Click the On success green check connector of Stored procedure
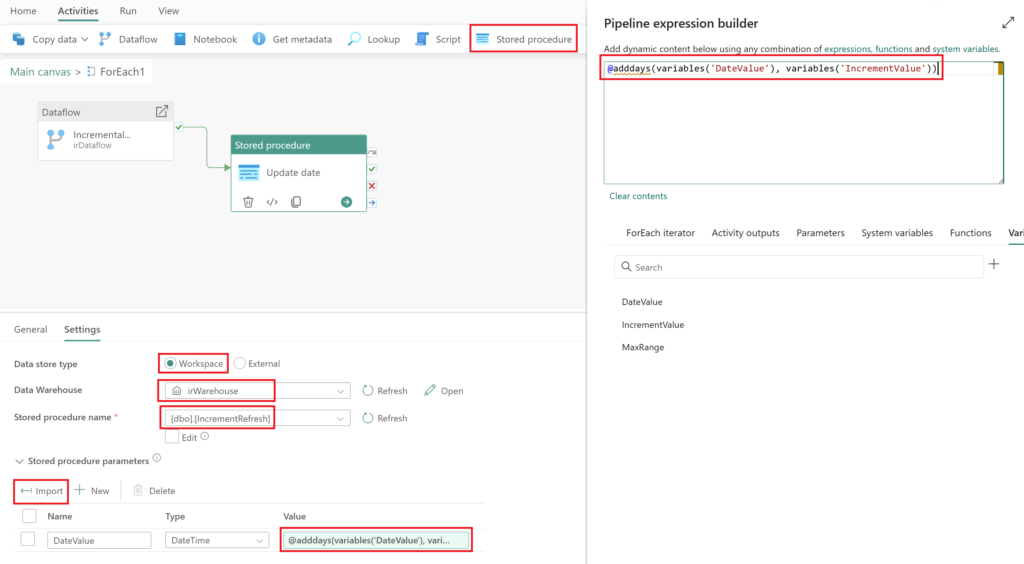The image size is (1024, 564). (372, 169)
